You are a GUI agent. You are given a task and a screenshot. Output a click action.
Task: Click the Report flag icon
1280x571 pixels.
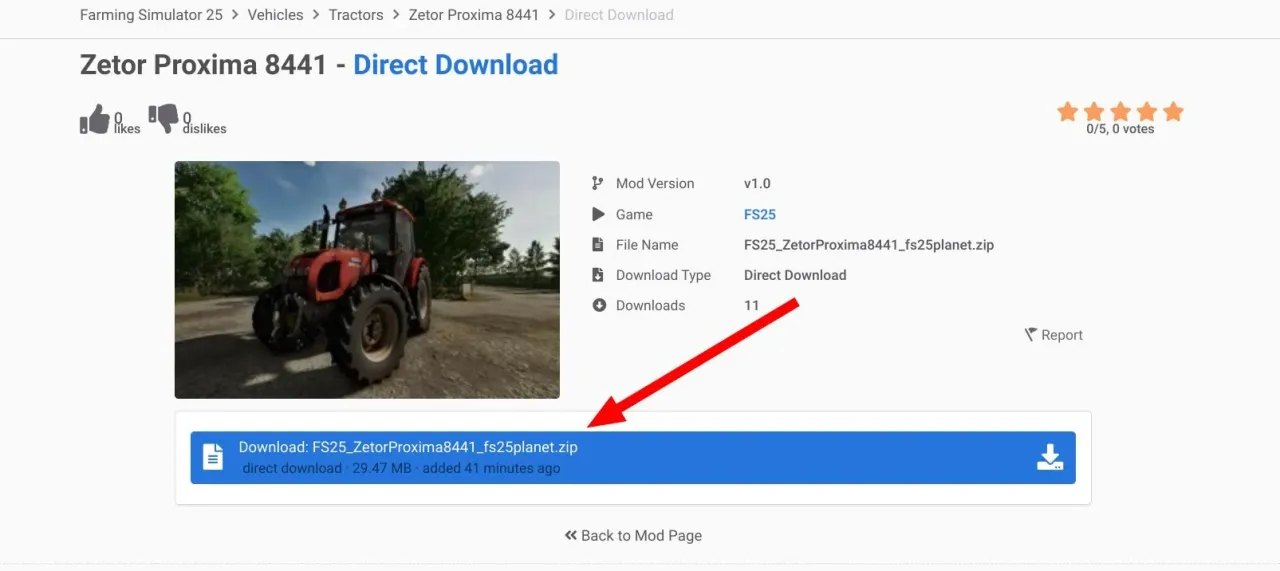[x=1030, y=335]
